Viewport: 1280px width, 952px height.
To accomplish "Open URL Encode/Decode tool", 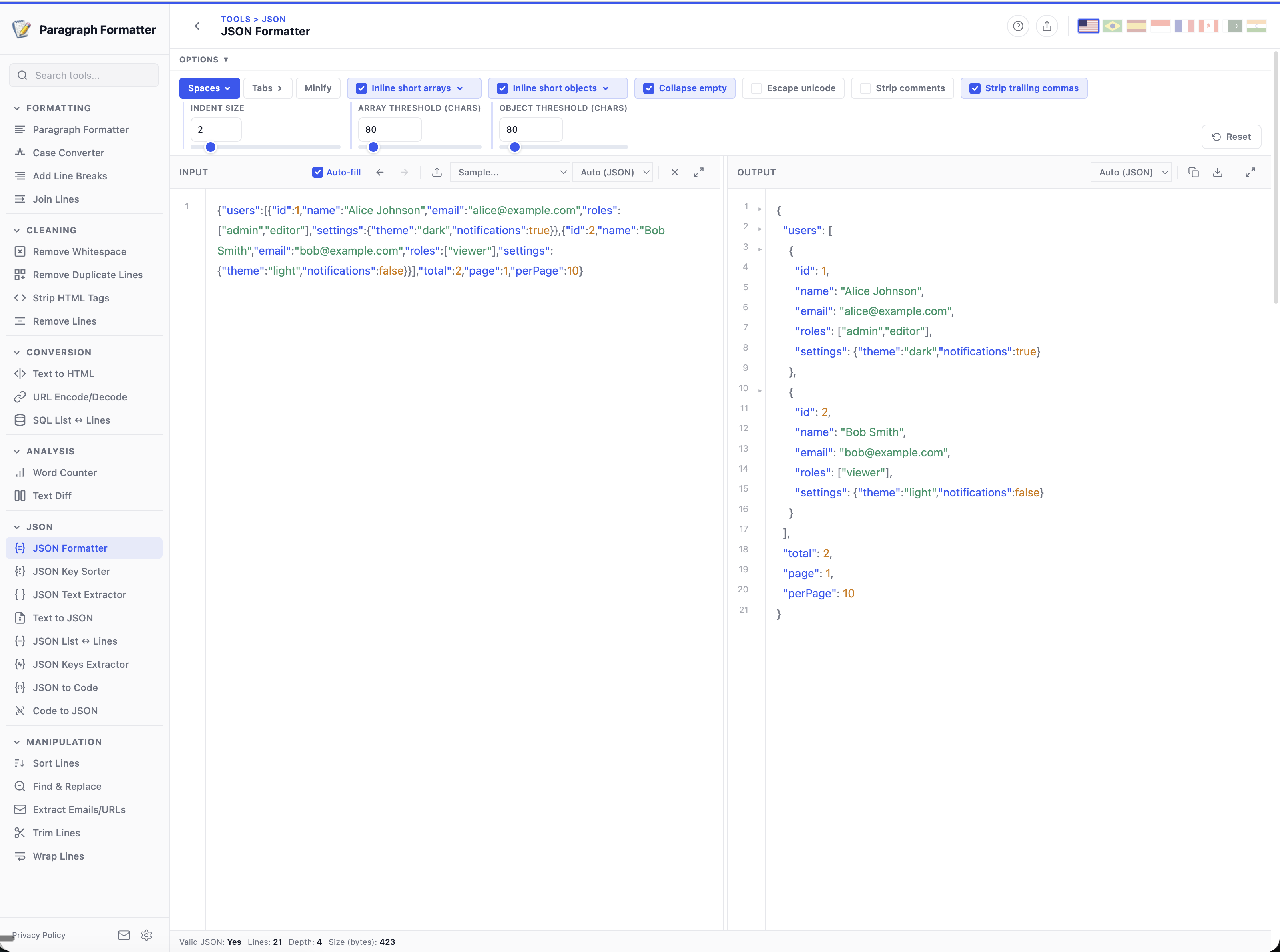I will 84,397.
